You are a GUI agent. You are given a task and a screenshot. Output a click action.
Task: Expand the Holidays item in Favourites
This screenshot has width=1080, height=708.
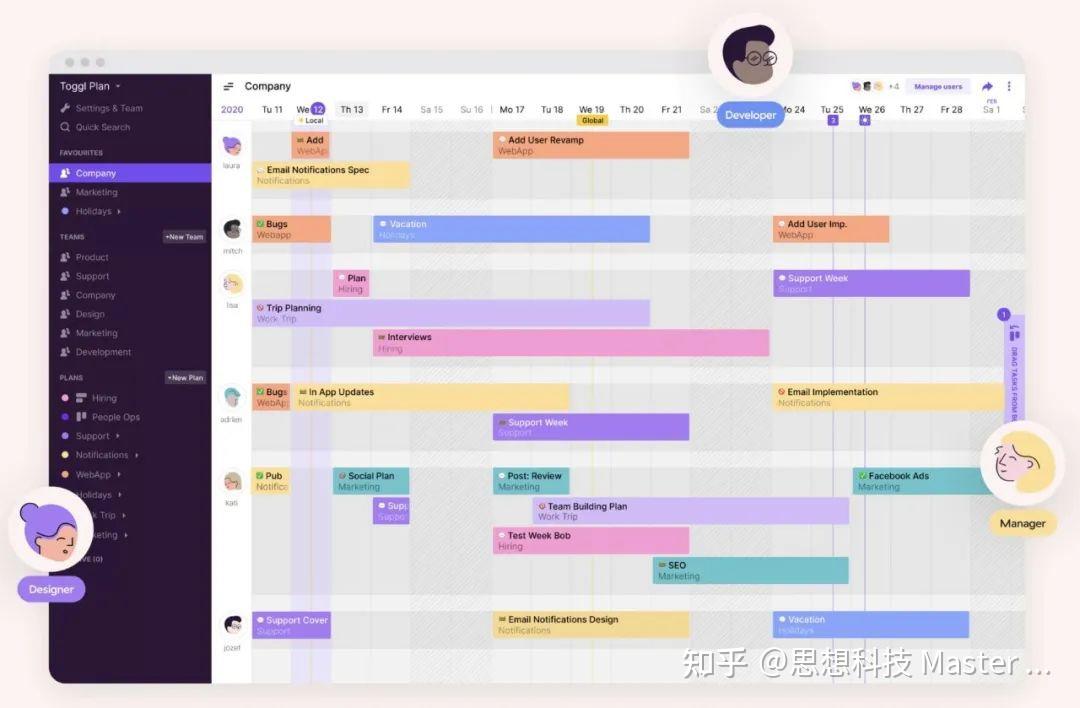pyautogui.click(x=119, y=211)
